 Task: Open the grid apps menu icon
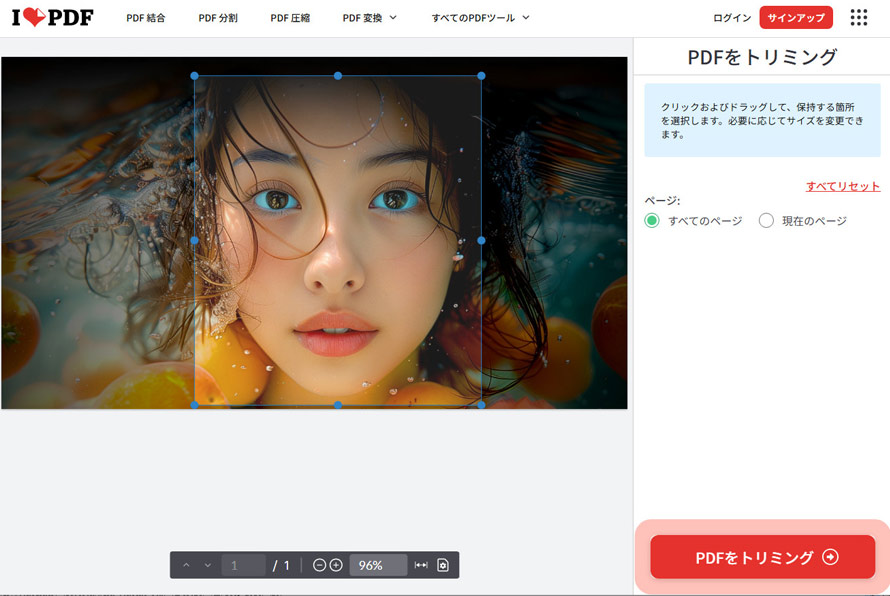(860, 17)
